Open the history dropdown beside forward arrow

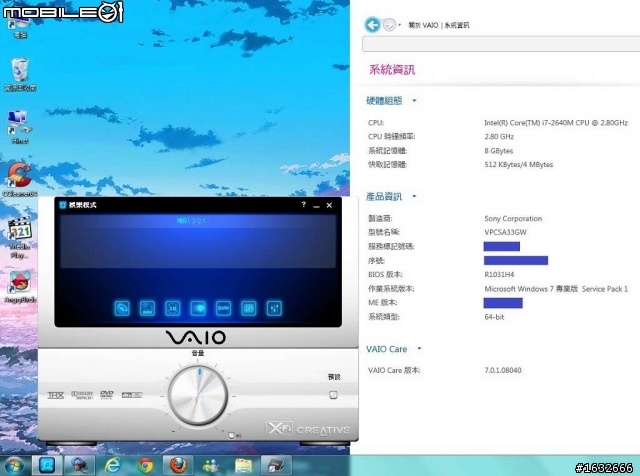tap(400, 25)
